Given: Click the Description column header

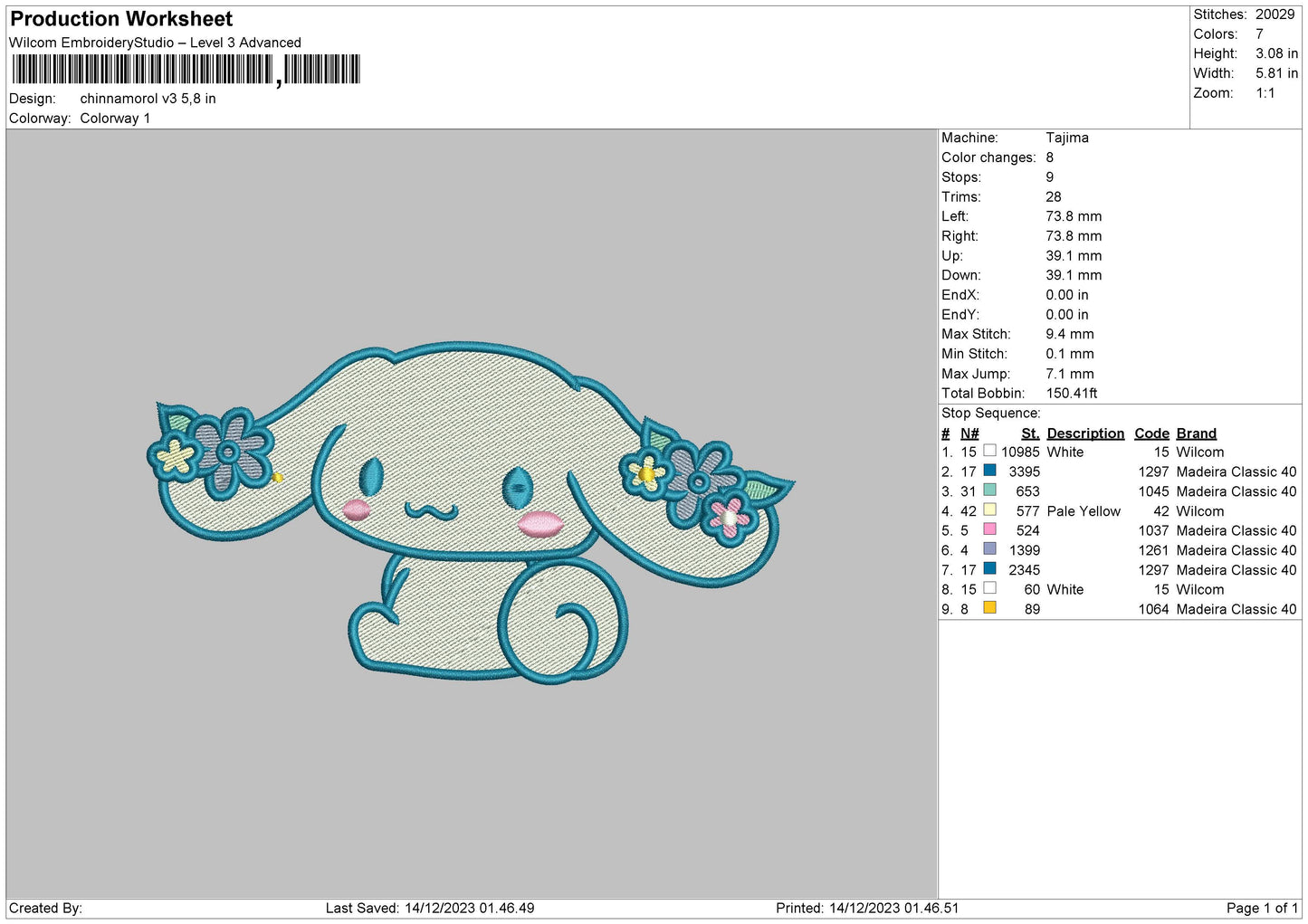Looking at the screenshot, I should pyautogui.click(x=1085, y=433).
